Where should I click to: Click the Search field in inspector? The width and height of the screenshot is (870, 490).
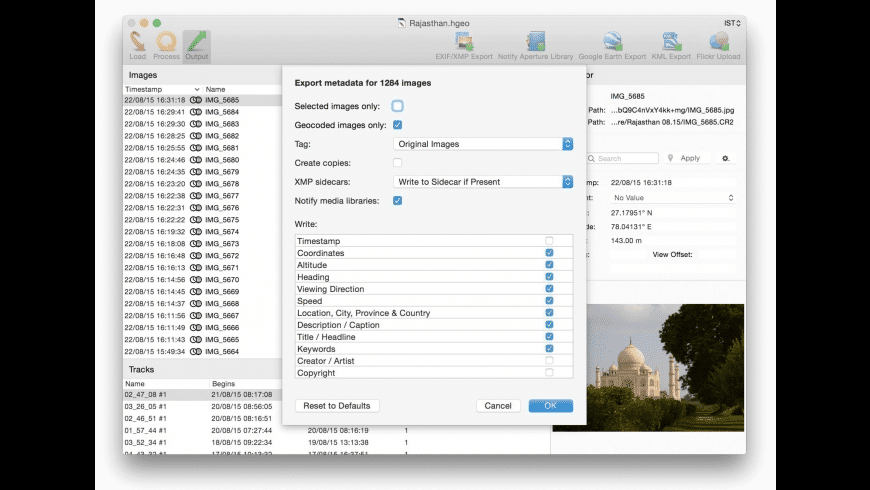[624, 158]
